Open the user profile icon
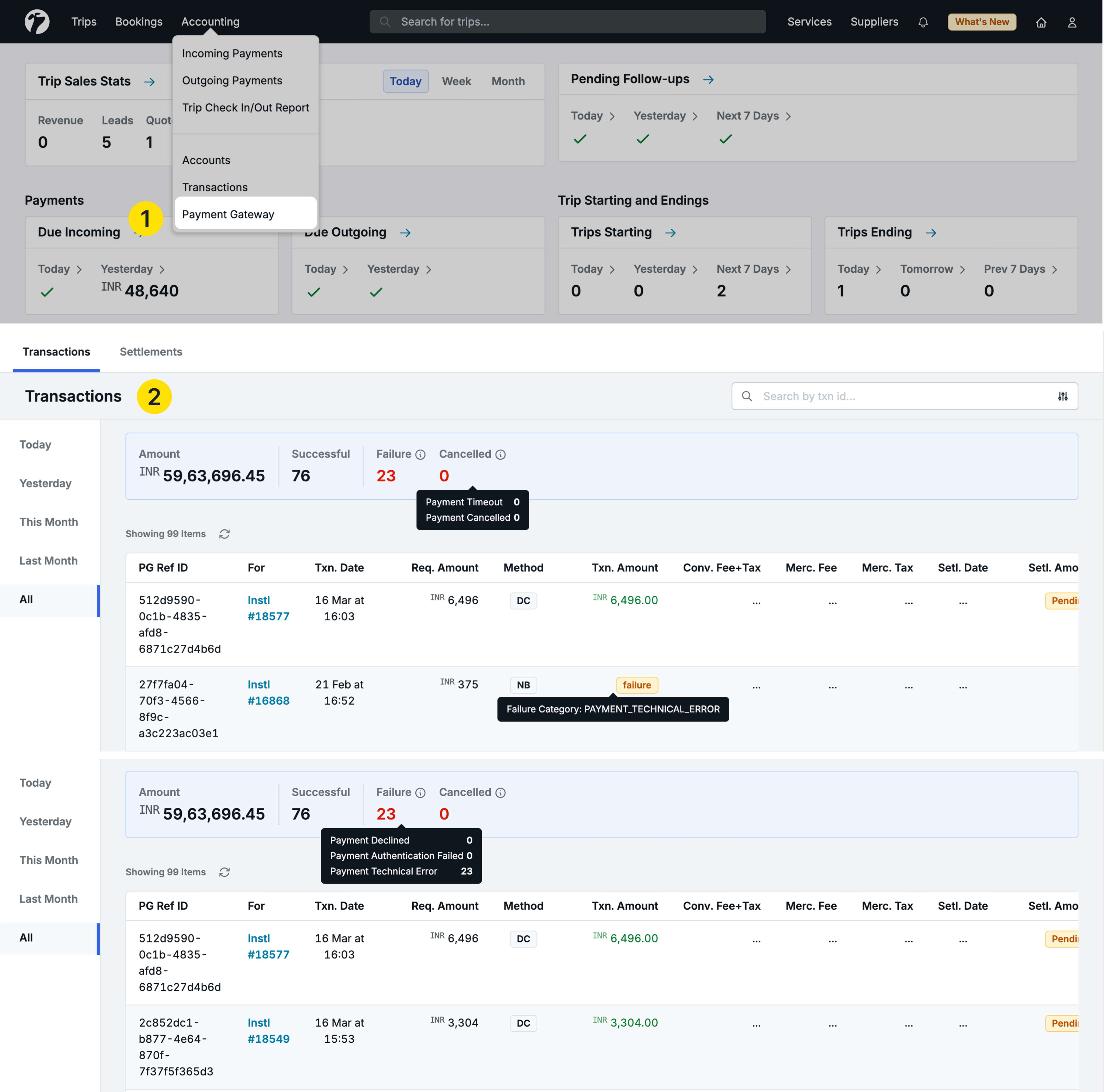The image size is (1104, 1092). tap(1071, 22)
